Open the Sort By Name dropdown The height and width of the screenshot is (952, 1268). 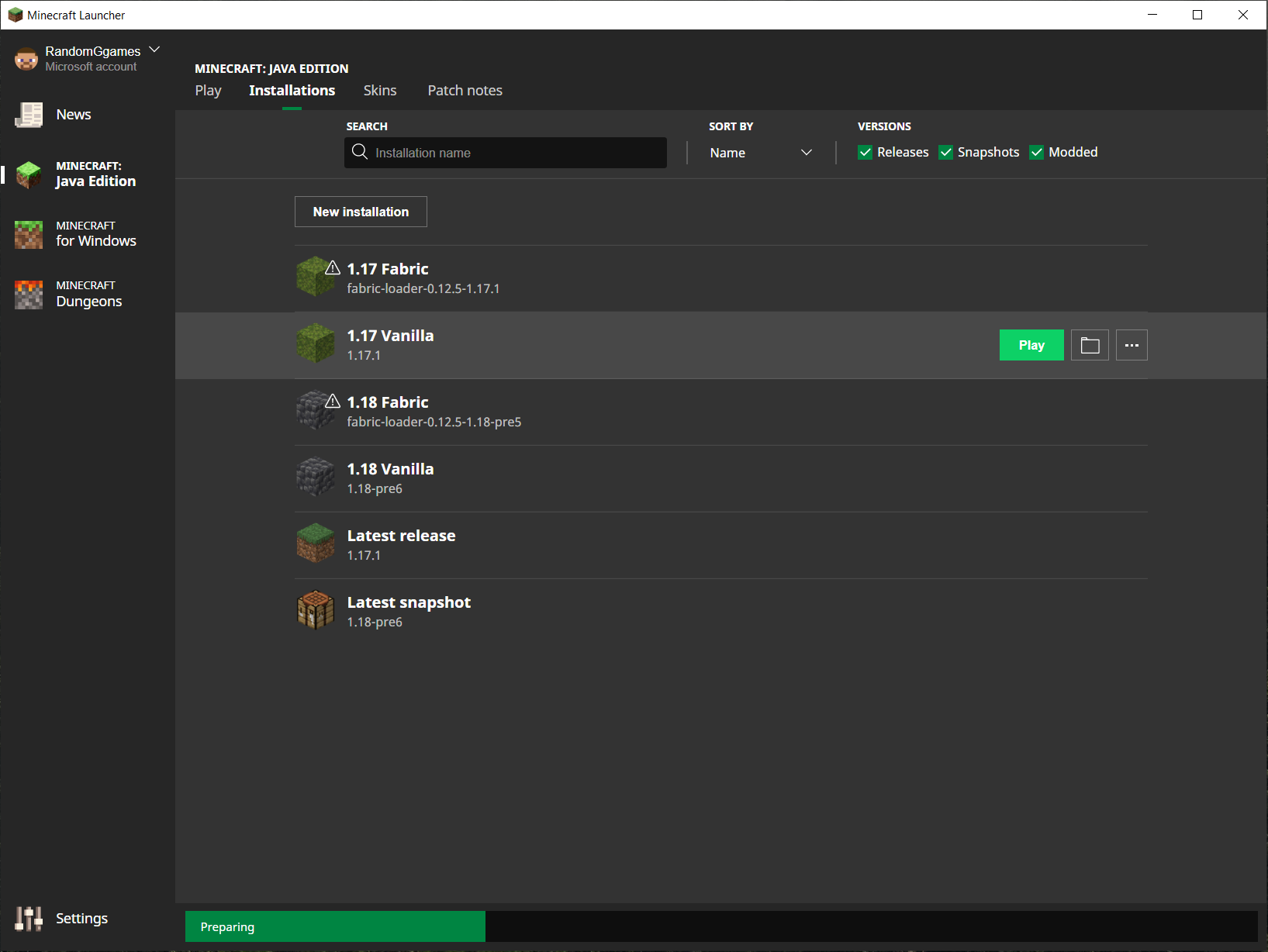(761, 153)
